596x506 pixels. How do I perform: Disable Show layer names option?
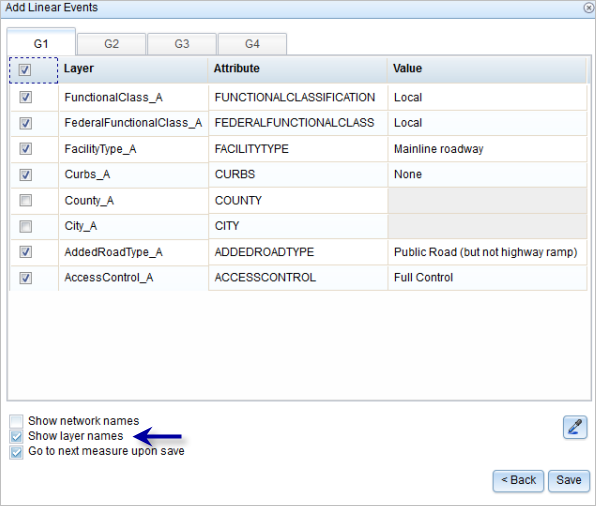coord(16,436)
